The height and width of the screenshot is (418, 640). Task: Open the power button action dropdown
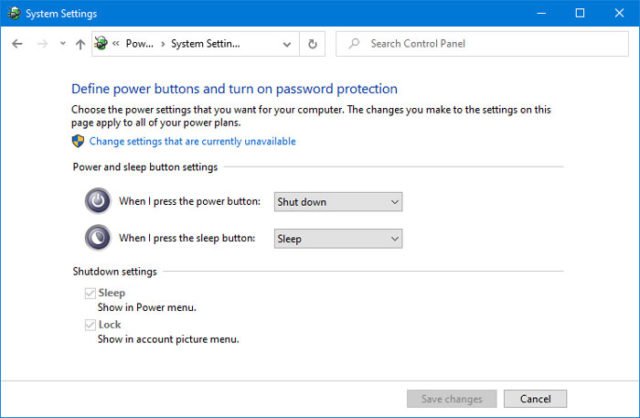click(338, 202)
